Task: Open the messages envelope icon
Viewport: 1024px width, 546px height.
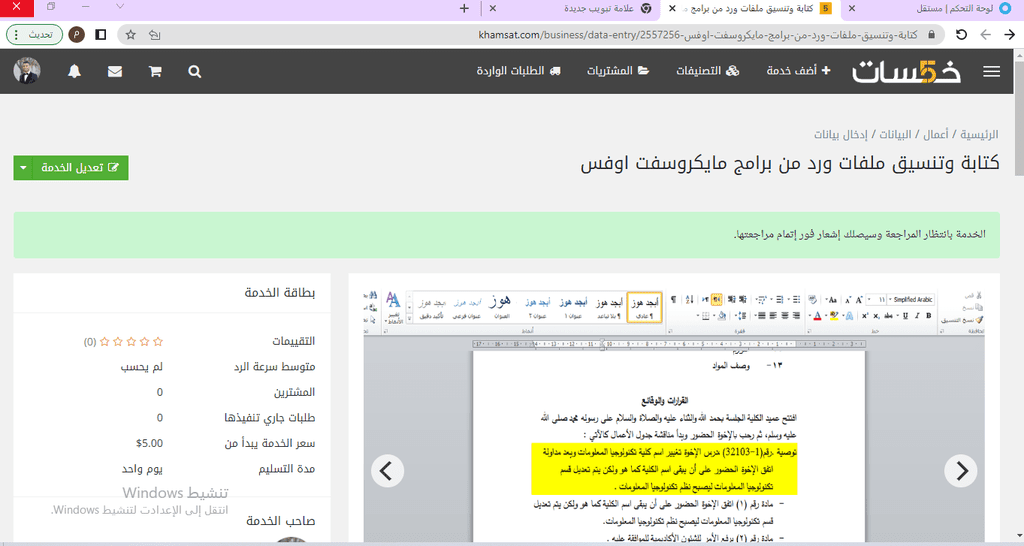Action: pos(115,72)
